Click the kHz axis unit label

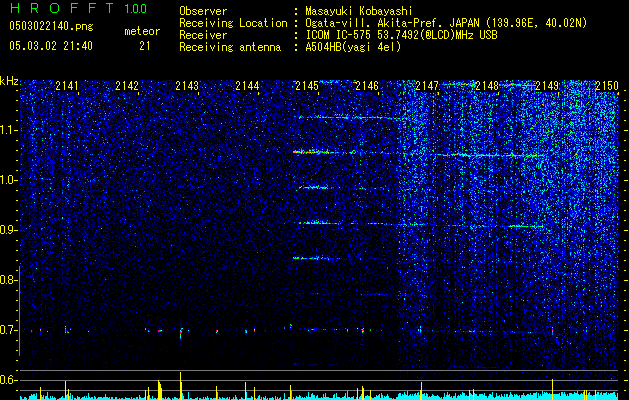pos(9,81)
